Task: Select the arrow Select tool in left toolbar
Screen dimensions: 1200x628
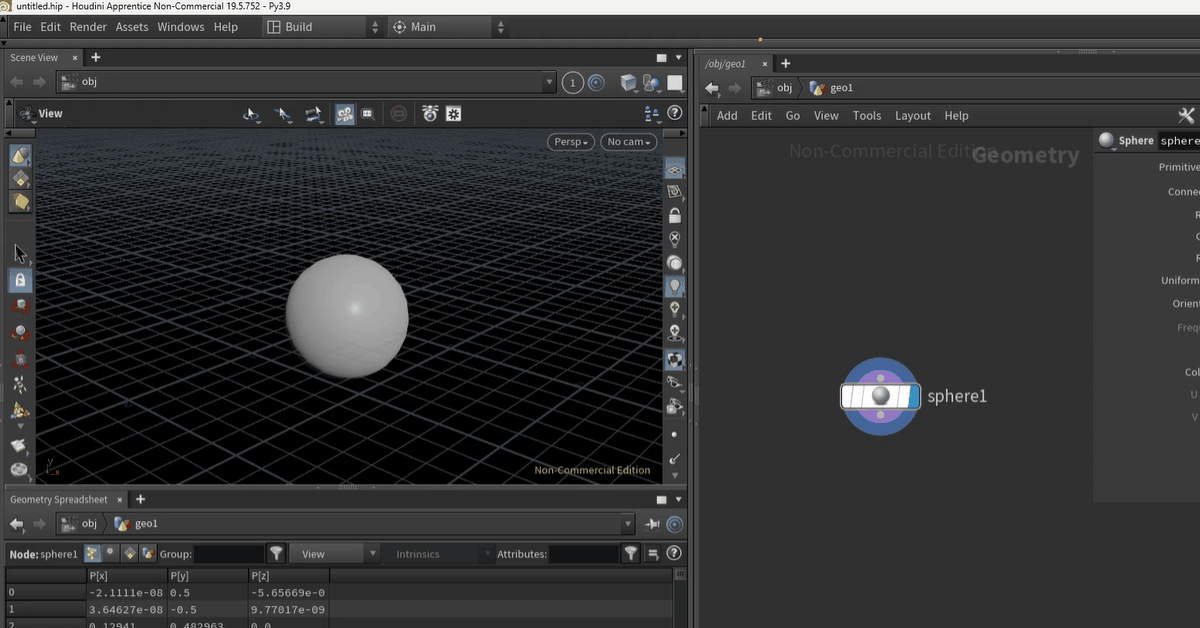Action: (20, 254)
